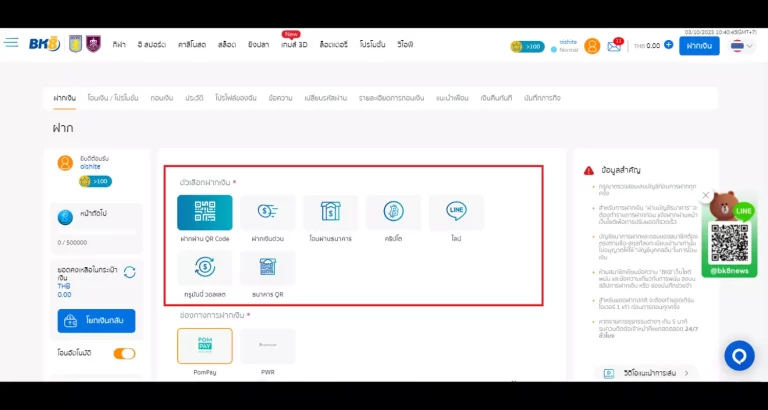The height and width of the screenshot is (410, 768).
Task: Select PomPay as deposit channel
Action: click(204, 346)
